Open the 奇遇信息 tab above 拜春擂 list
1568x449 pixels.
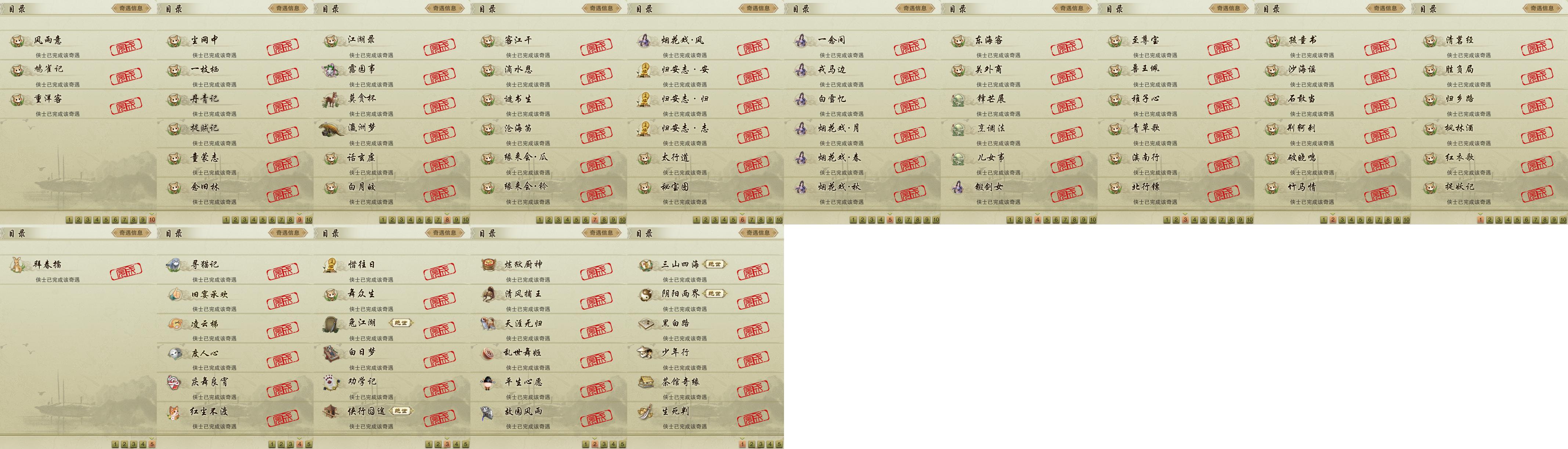click(131, 233)
